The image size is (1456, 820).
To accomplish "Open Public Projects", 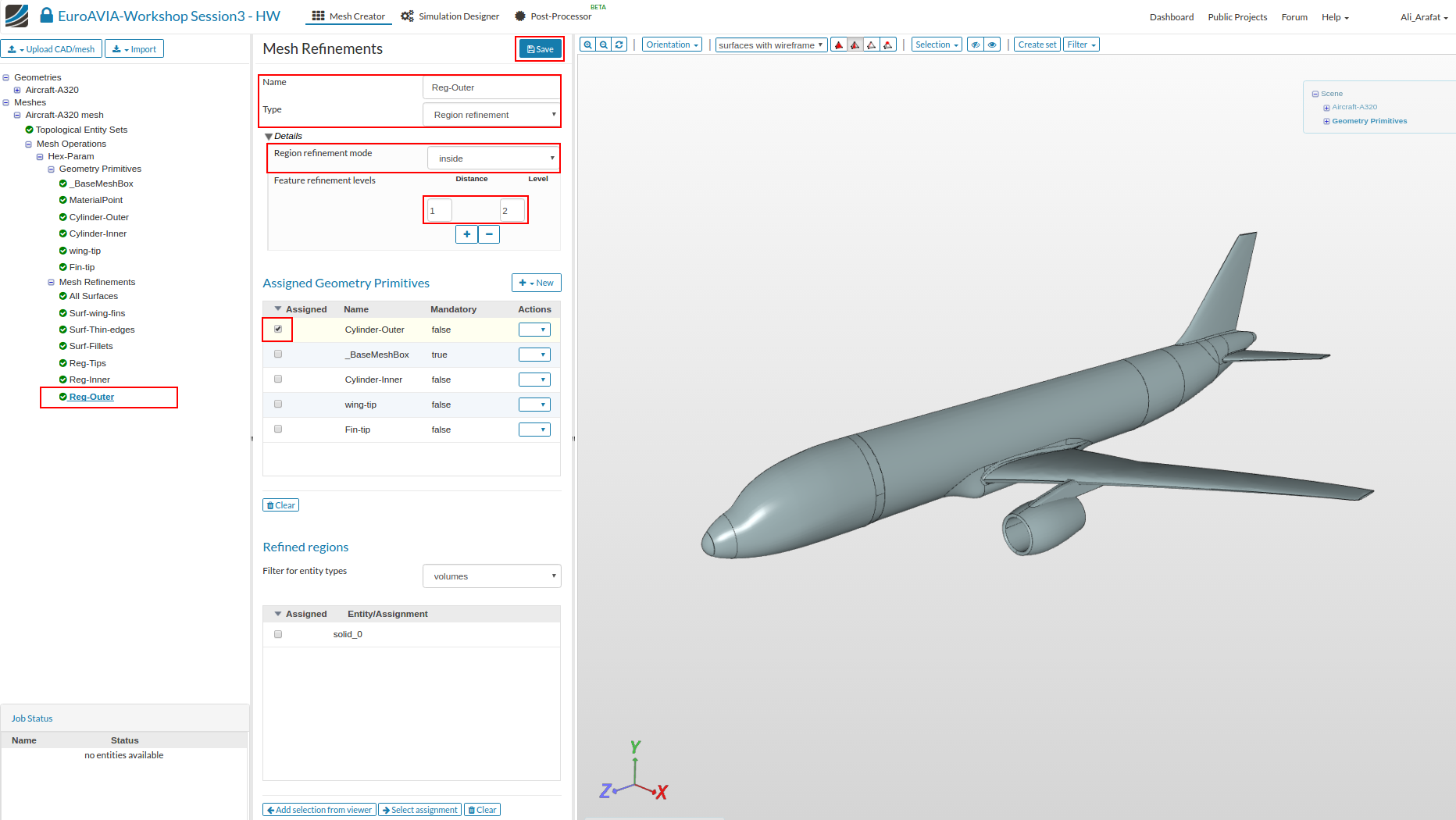I will tap(1237, 17).
